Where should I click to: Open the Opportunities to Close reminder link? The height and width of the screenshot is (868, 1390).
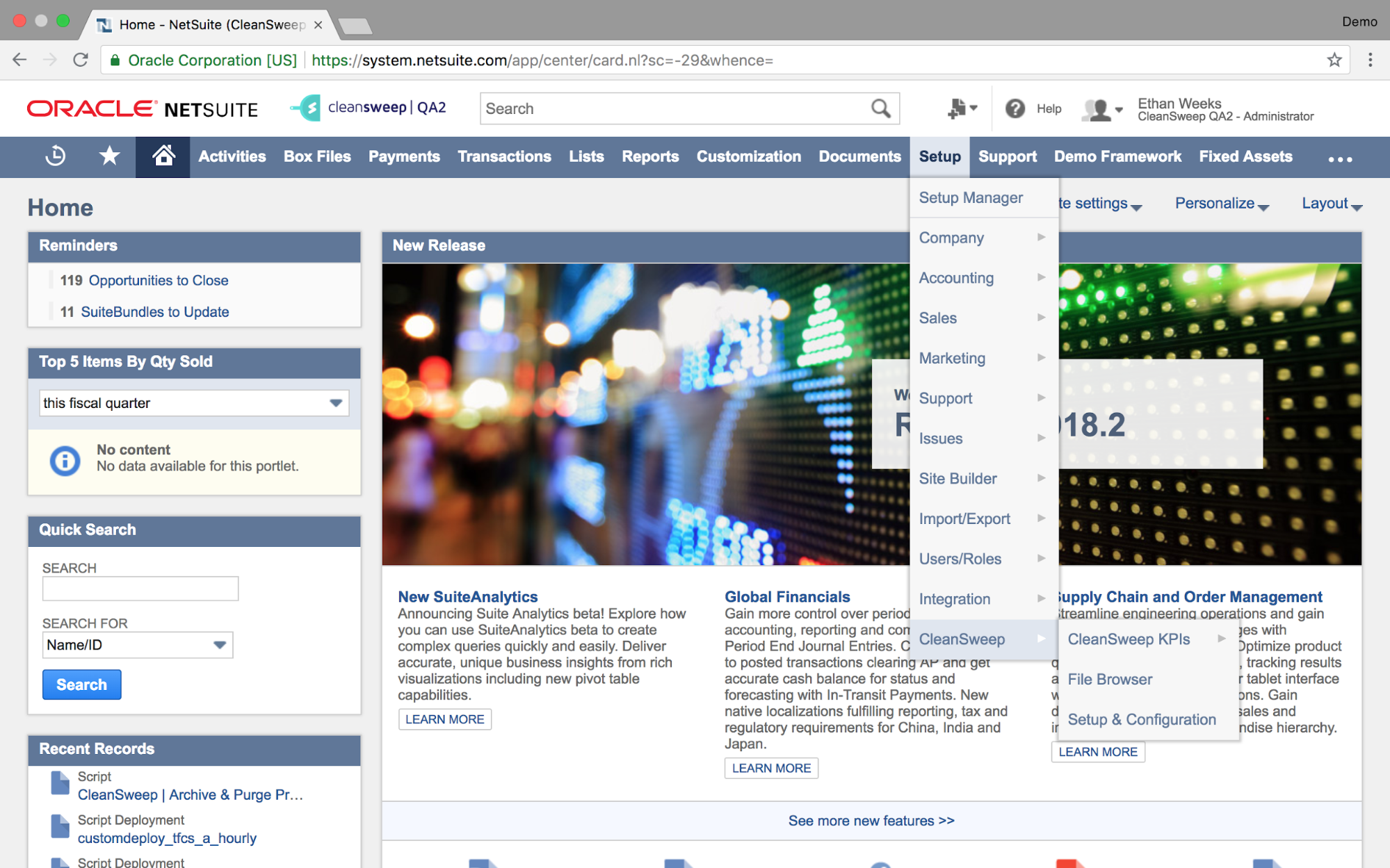[158, 280]
